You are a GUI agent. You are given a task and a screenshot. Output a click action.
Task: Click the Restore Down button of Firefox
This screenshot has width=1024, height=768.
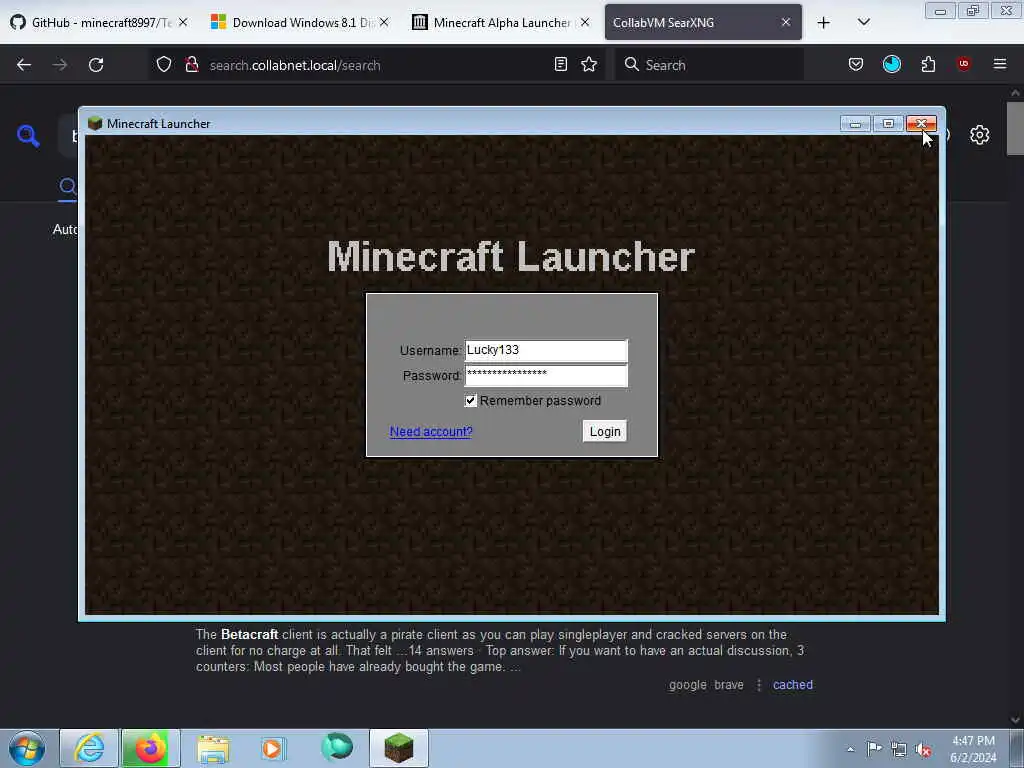pos(972,10)
